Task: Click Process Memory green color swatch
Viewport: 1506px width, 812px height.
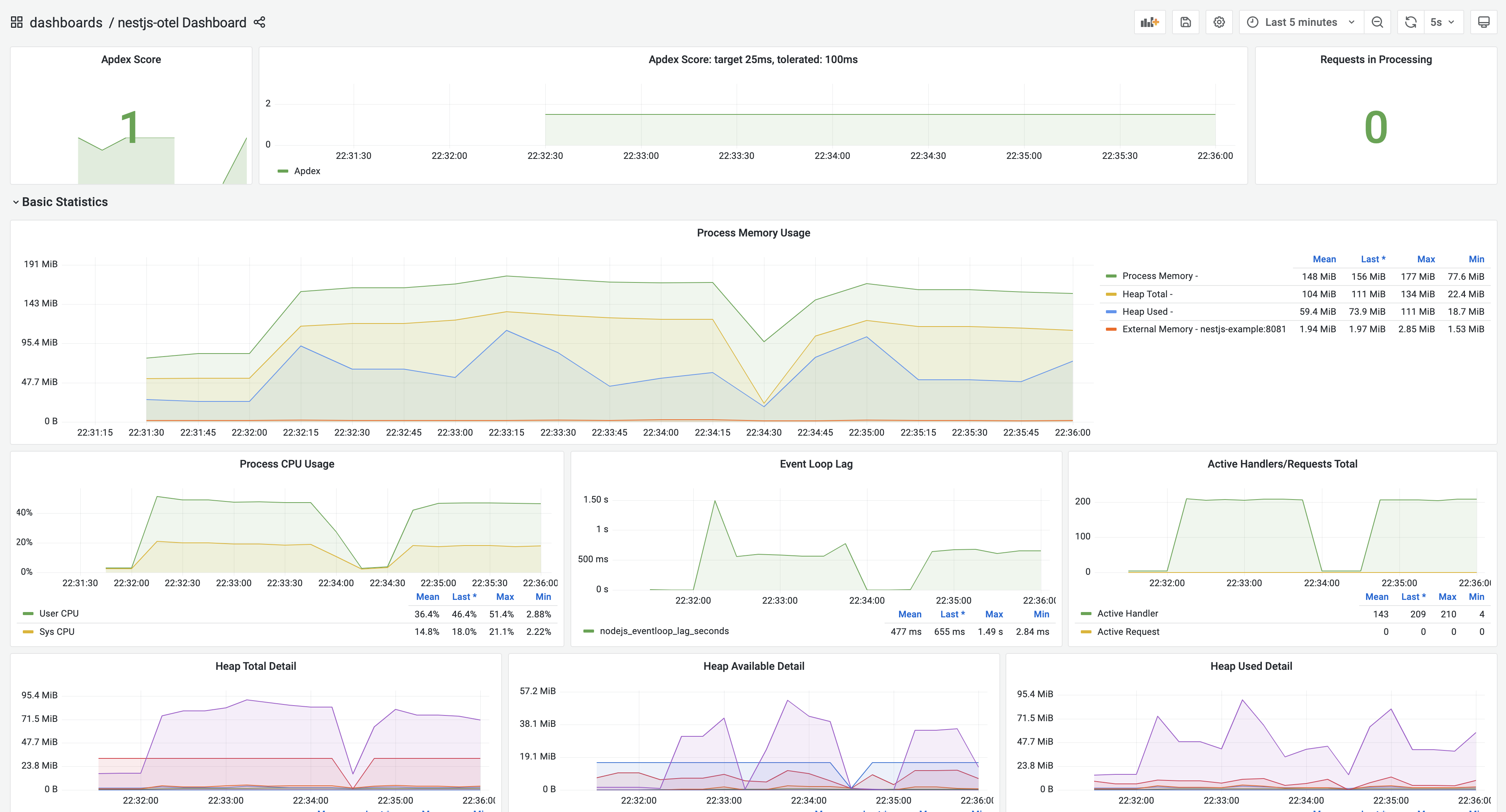Action: coord(1111,276)
